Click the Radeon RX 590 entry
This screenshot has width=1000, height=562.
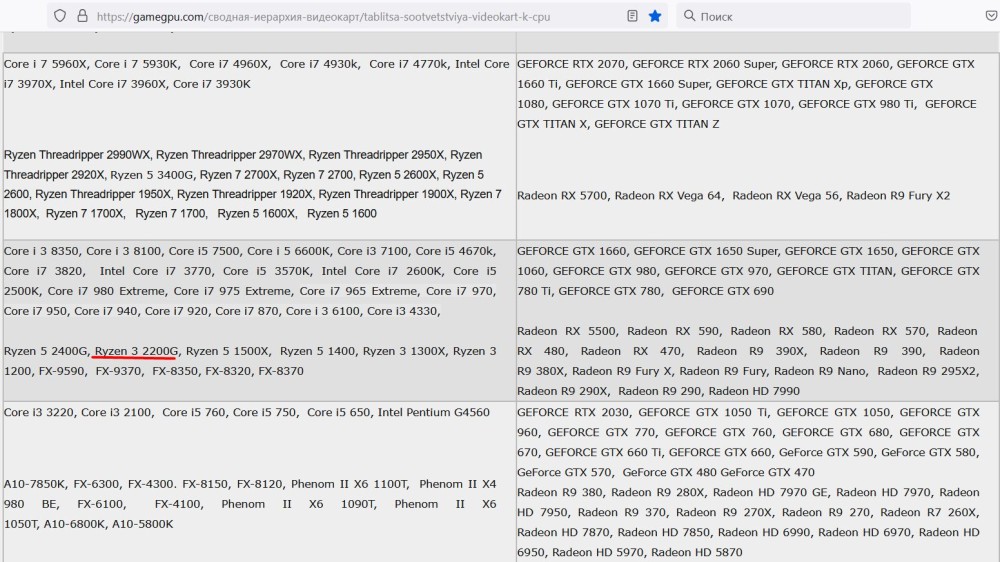(x=673, y=331)
